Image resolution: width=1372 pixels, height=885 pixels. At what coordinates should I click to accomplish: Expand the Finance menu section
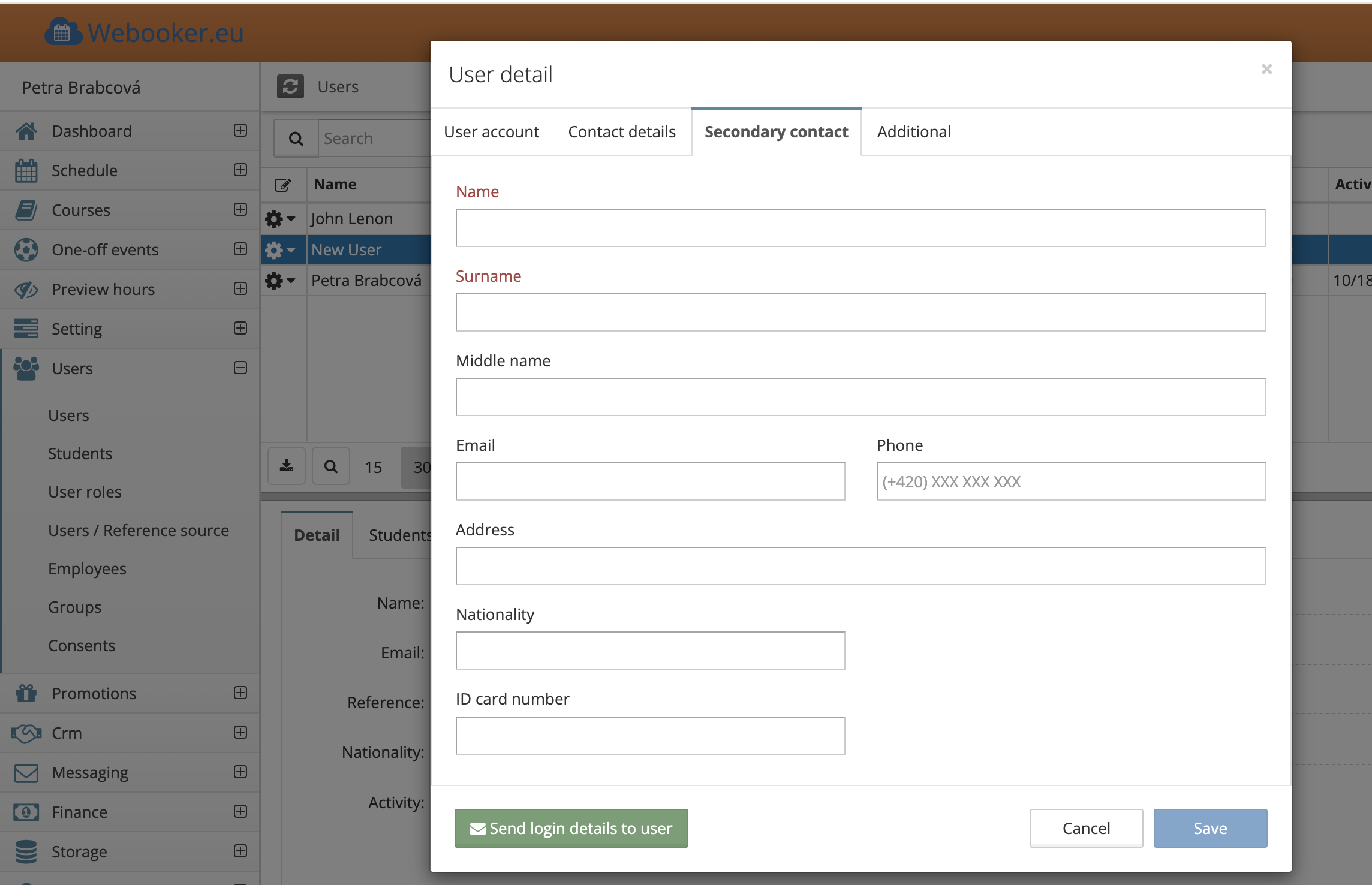click(x=240, y=812)
